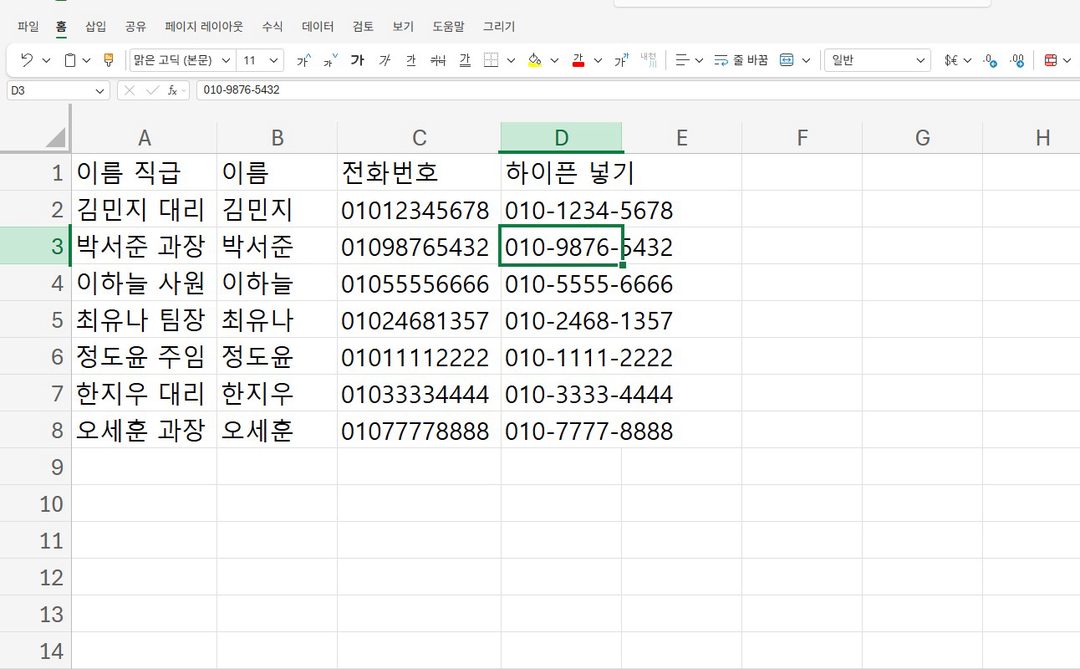Image resolution: width=1080 pixels, height=669 pixels.
Task: Expand the Merge cells dropdown arrow
Action: click(806, 61)
